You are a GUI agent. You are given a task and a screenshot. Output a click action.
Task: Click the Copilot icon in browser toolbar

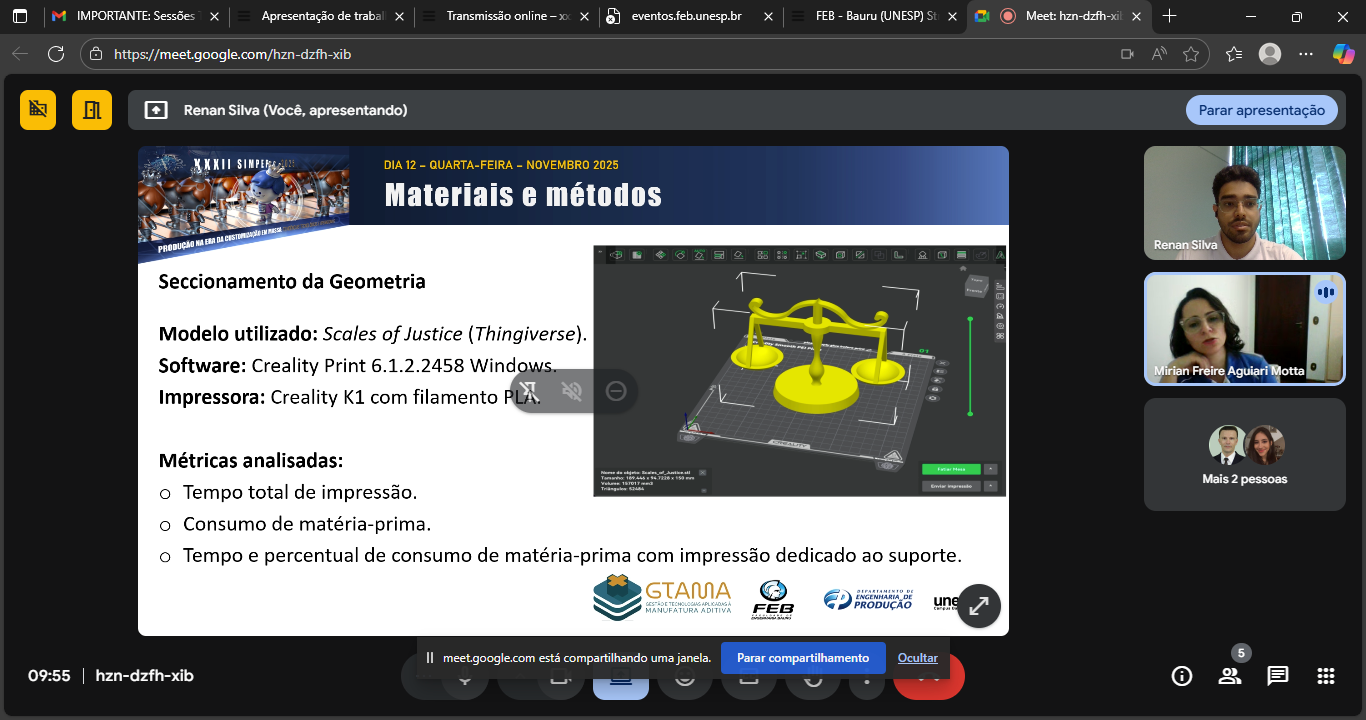(x=1343, y=54)
